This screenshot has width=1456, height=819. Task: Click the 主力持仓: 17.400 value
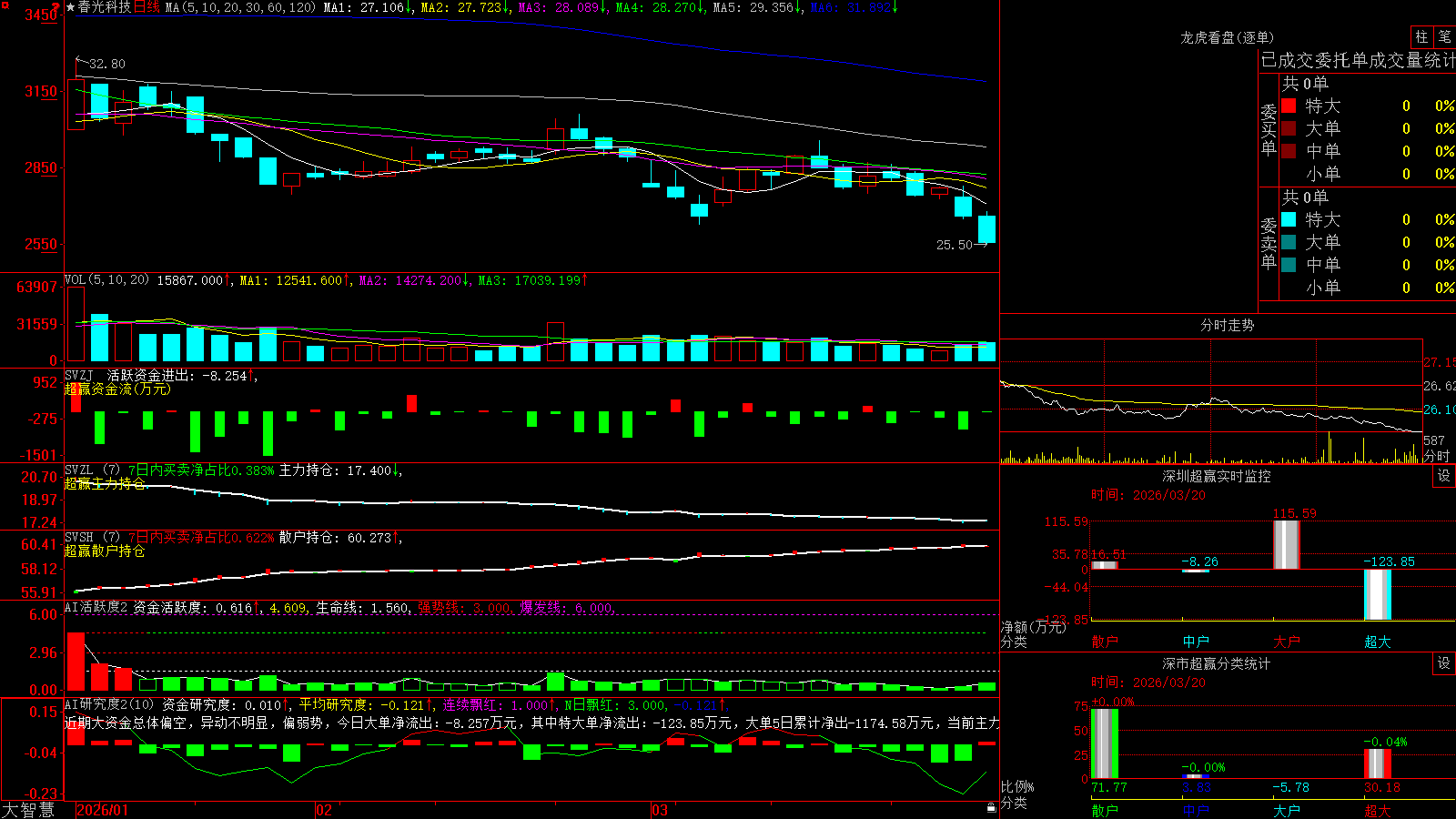pyautogui.click(x=336, y=470)
